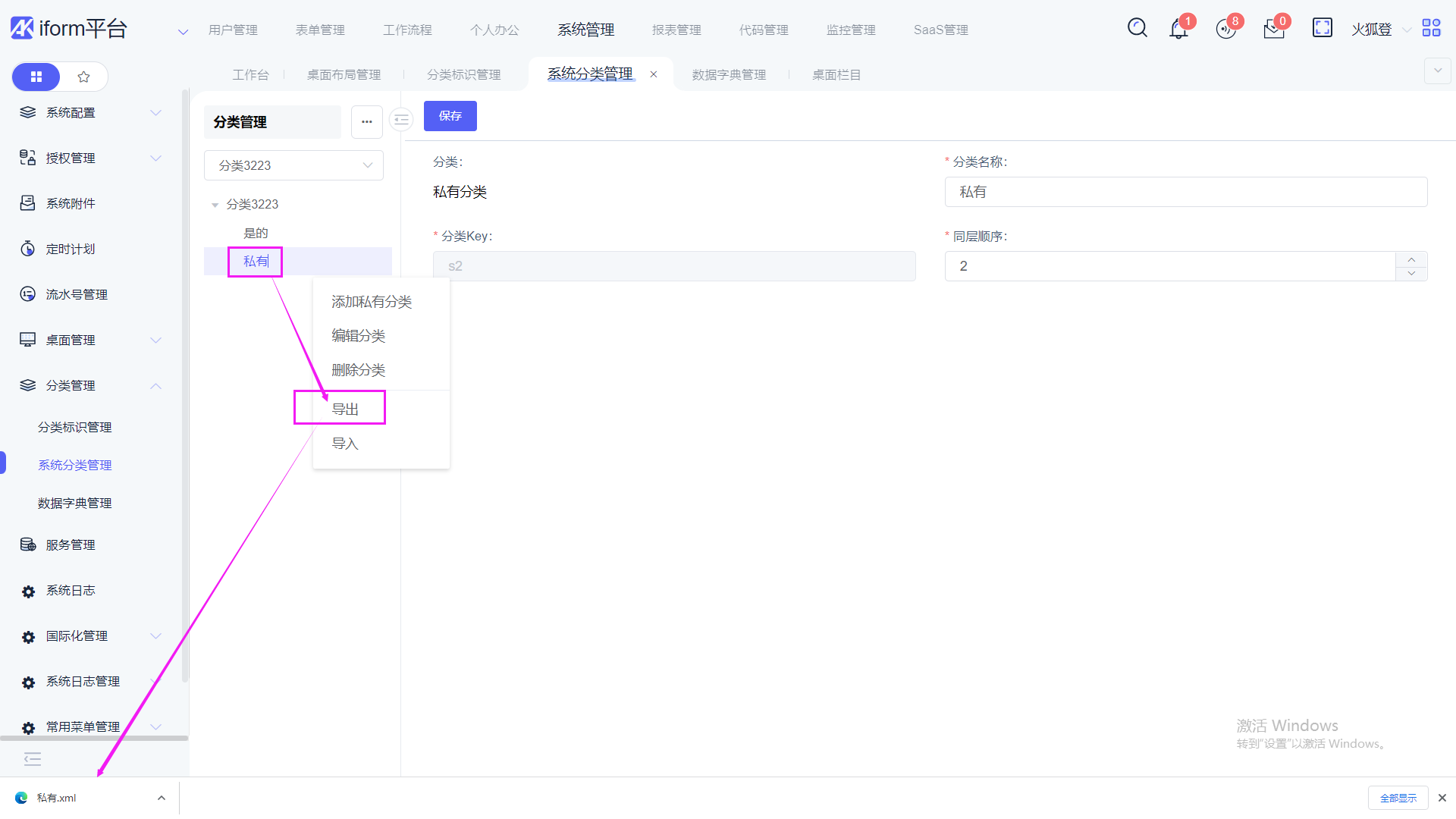
Task: Decrease 同层顺序 value with down arrow
Action: tap(1411, 273)
